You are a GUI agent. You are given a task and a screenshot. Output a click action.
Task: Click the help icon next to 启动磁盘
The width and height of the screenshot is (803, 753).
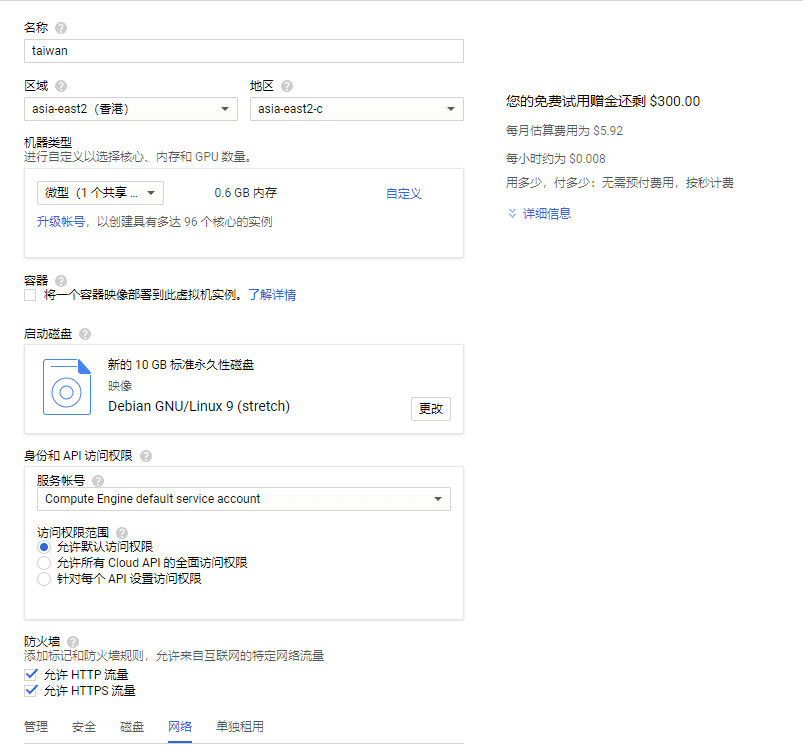85,334
